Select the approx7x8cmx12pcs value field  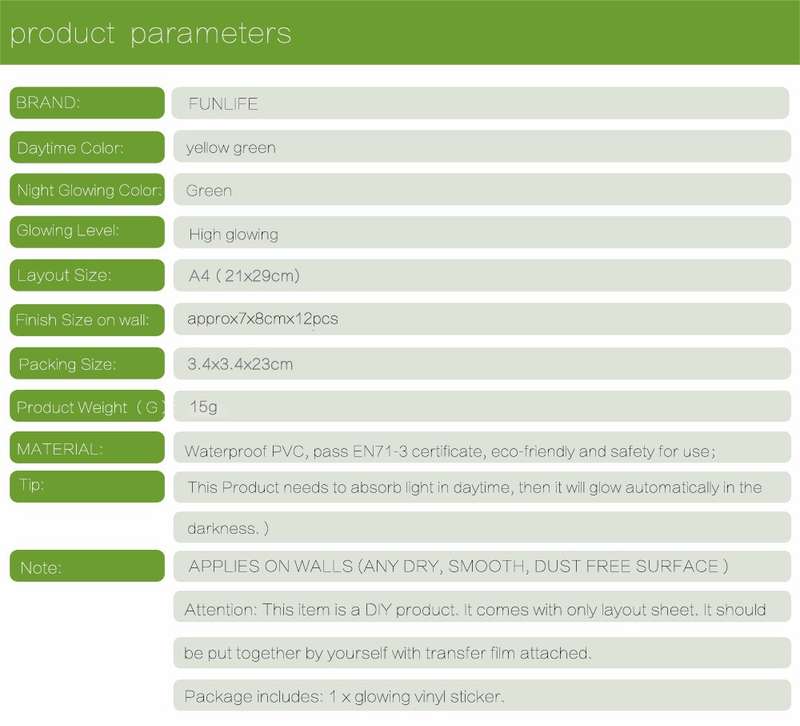482,319
